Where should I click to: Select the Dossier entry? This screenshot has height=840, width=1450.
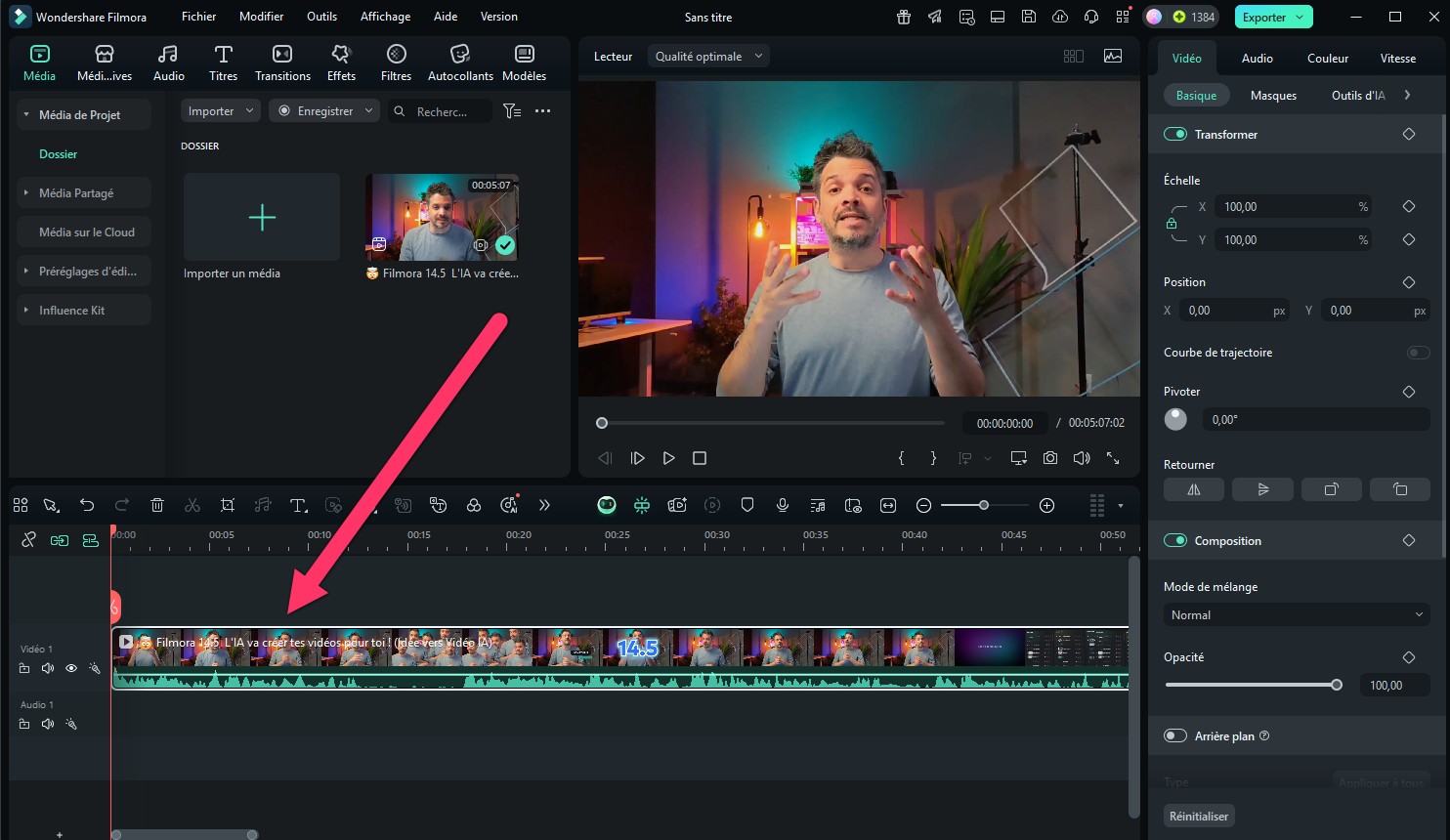pyautogui.click(x=58, y=153)
